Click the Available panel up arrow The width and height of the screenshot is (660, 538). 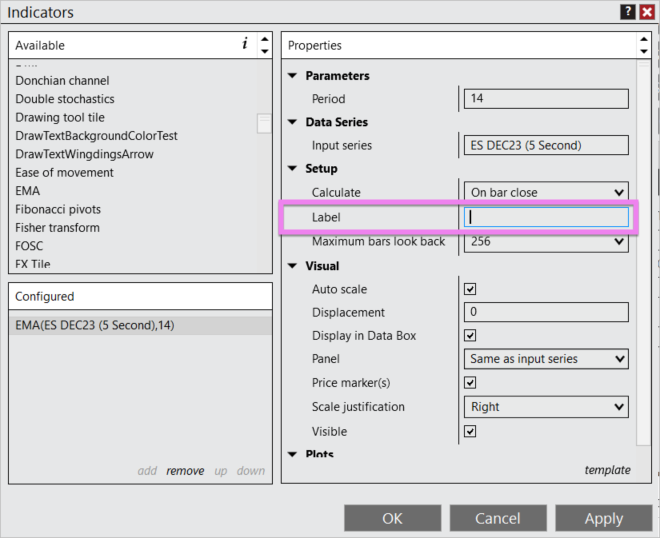[x=264, y=39]
